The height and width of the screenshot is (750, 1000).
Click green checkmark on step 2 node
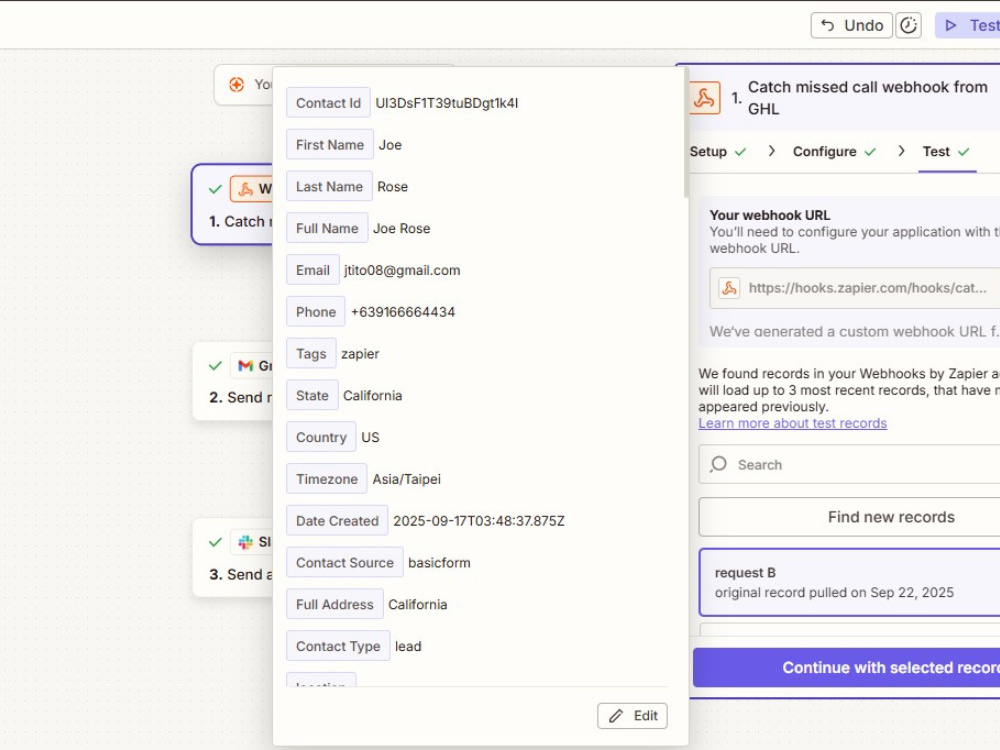click(x=216, y=365)
